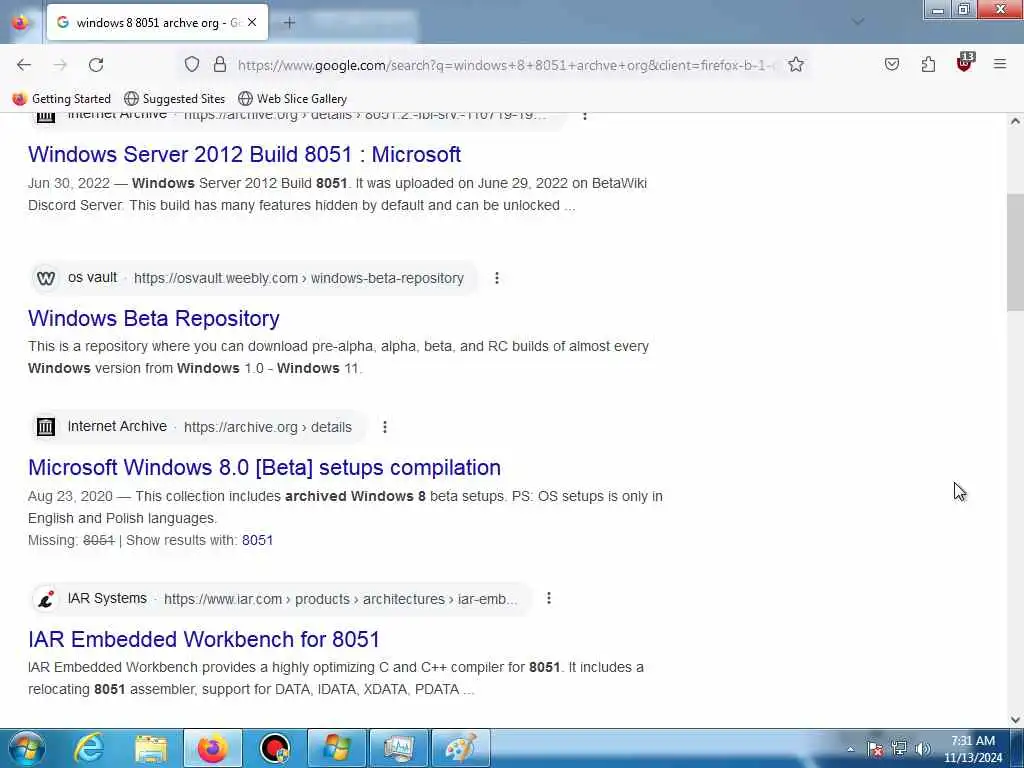Open Windows Beta Repository result

pos(153,318)
